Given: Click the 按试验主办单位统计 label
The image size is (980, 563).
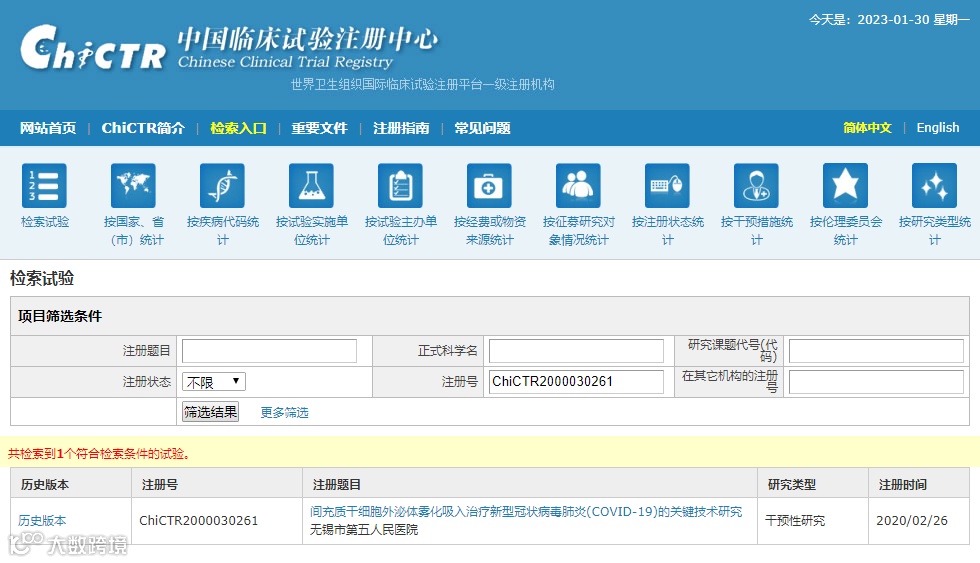Looking at the screenshot, I should click(401, 231).
